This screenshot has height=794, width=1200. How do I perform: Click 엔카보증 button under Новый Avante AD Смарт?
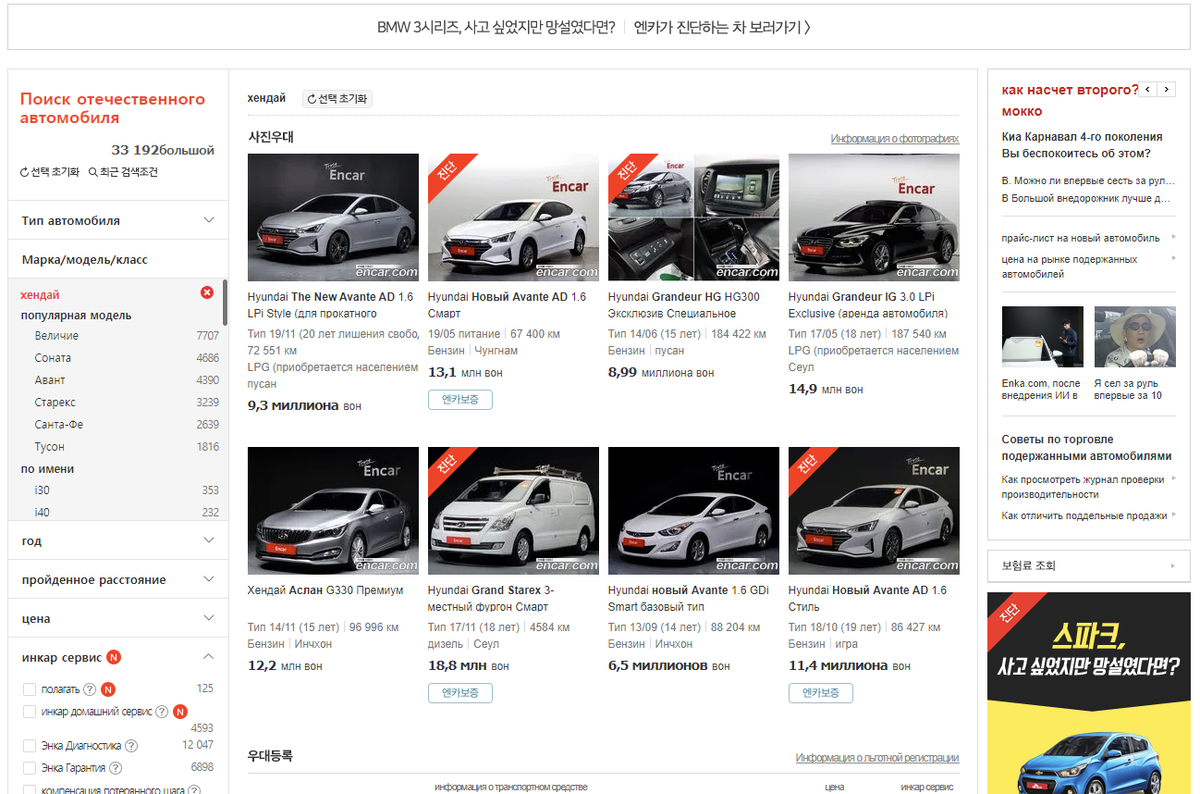pyautogui.click(x=460, y=400)
